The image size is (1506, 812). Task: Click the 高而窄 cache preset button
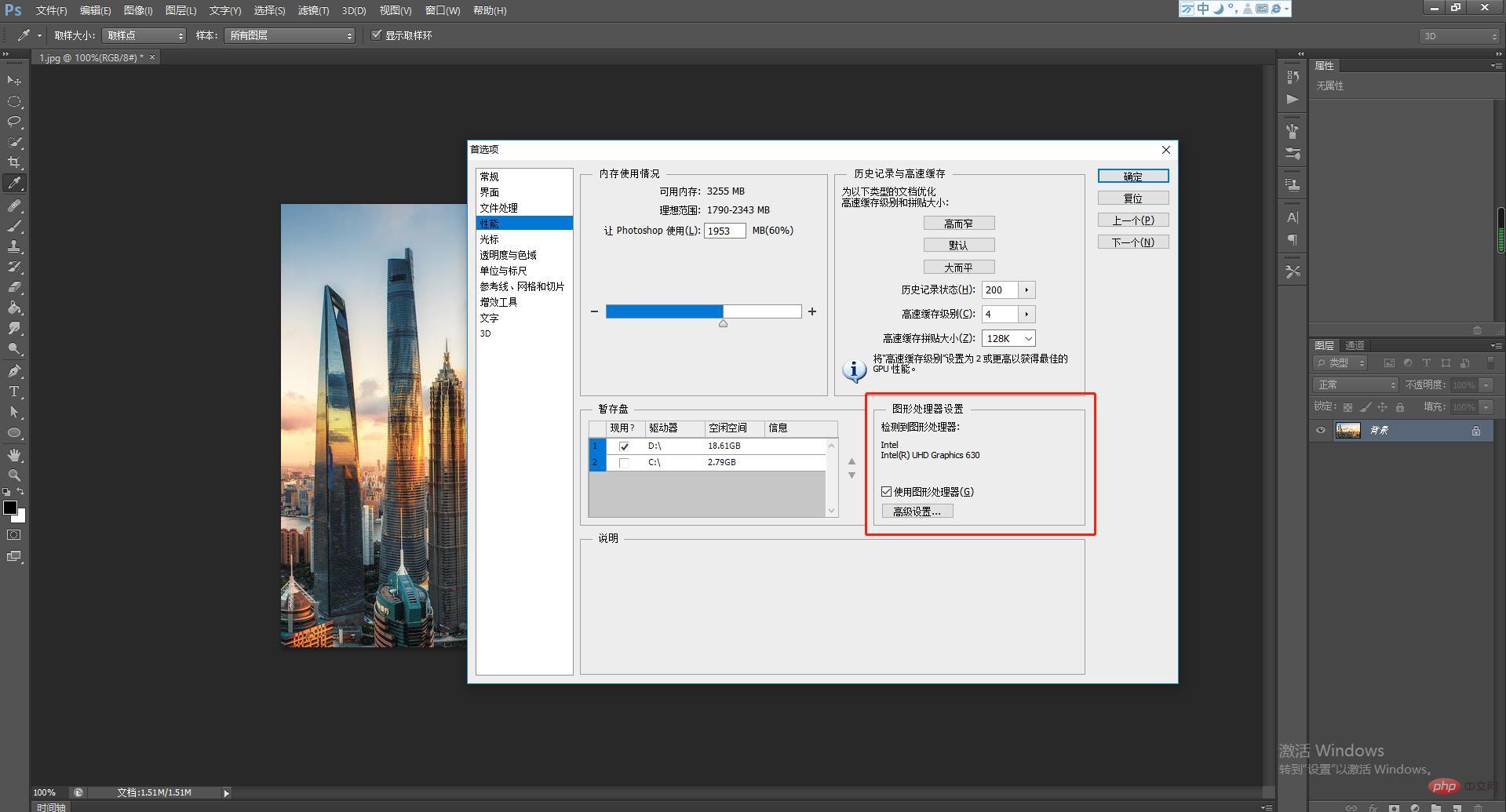959,224
